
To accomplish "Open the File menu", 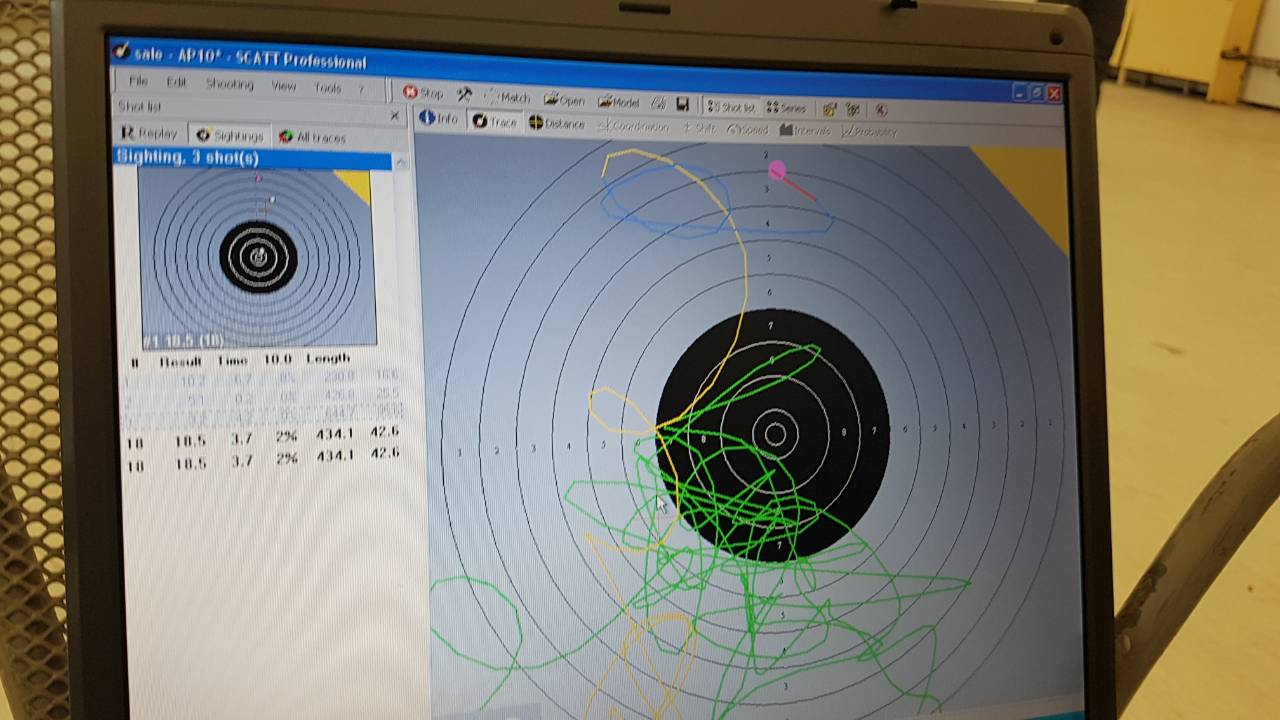I will (x=138, y=81).
